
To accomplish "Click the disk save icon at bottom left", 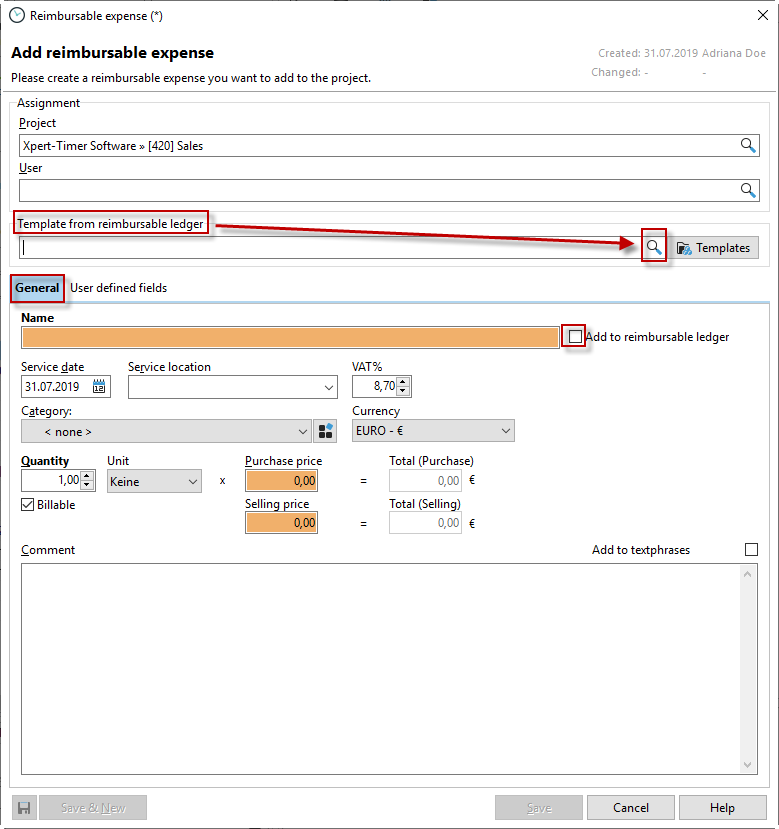I will tap(24, 808).
